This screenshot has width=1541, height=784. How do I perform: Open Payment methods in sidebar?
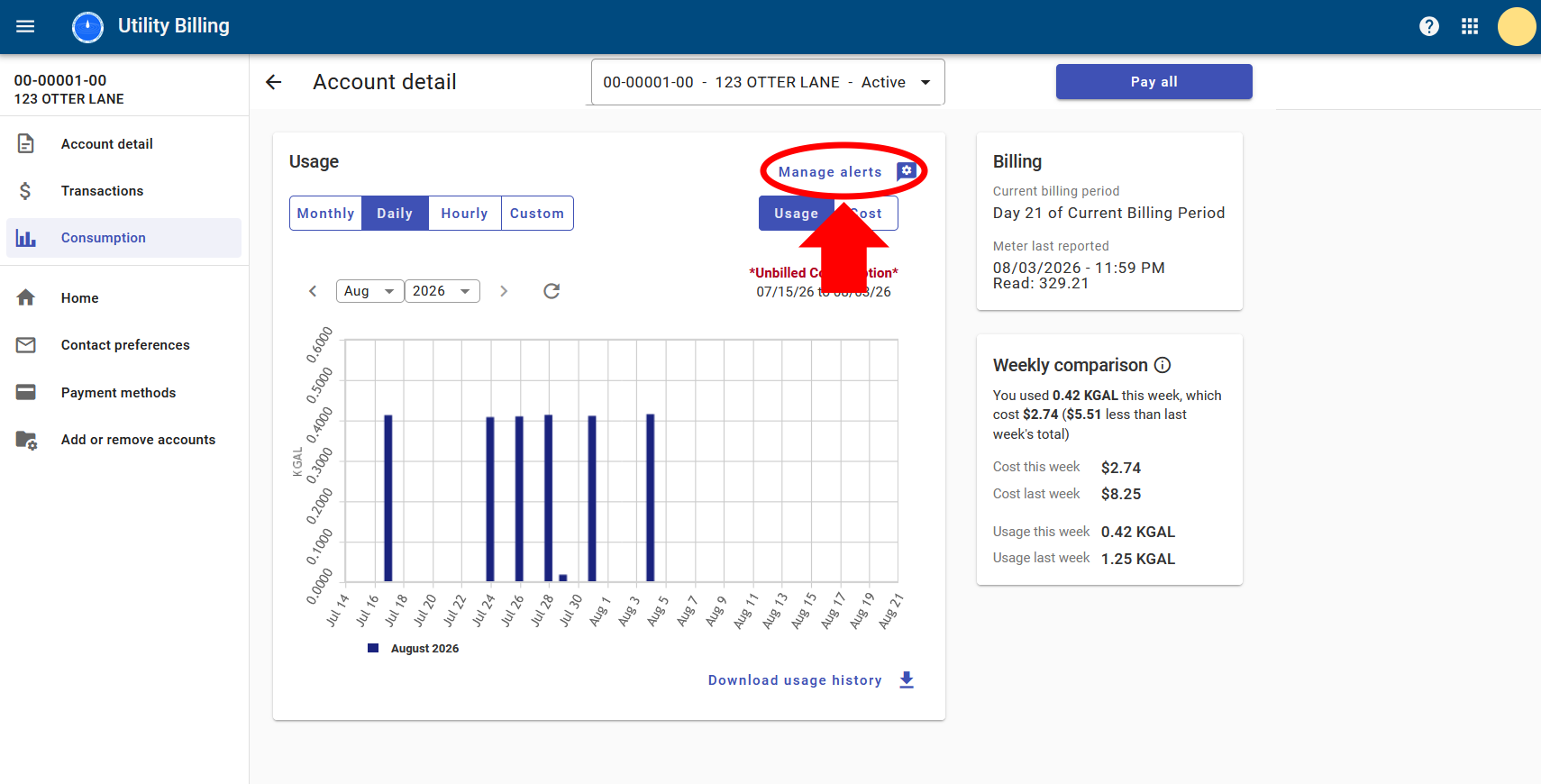[124, 393]
